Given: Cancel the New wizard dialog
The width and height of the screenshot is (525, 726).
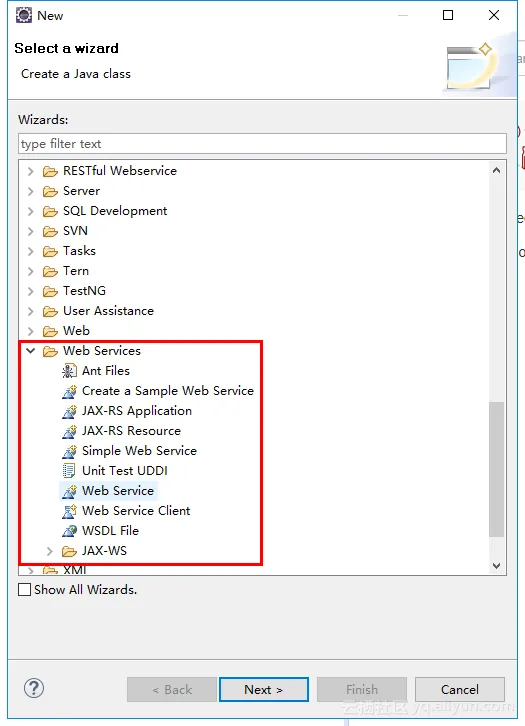Looking at the screenshot, I should click(x=460, y=689).
